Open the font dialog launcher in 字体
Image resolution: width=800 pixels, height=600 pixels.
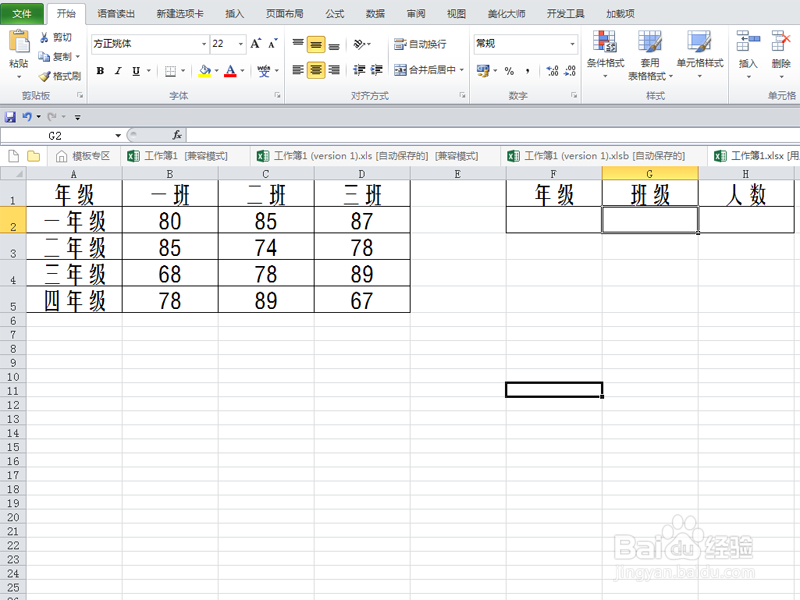(x=278, y=95)
